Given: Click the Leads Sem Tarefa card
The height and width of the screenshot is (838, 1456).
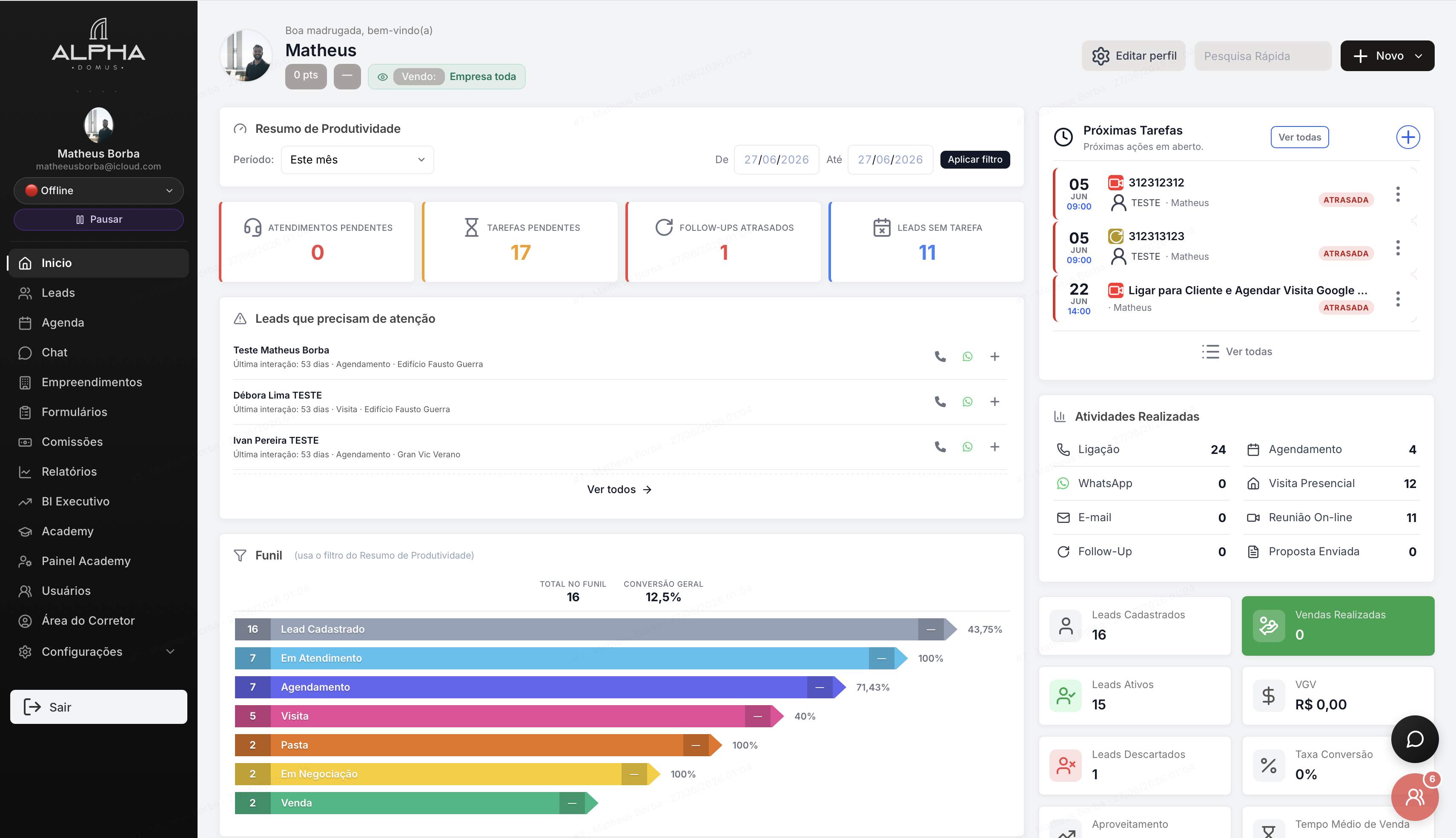Looking at the screenshot, I should (x=926, y=242).
